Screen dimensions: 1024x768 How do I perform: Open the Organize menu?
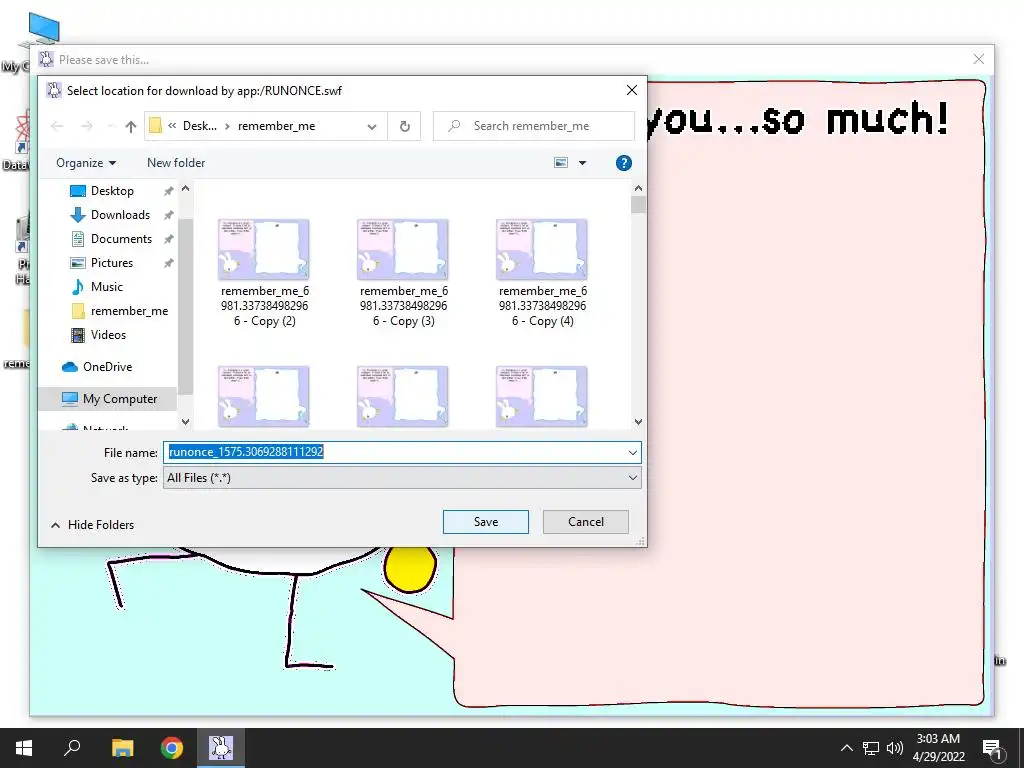point(86,163)
